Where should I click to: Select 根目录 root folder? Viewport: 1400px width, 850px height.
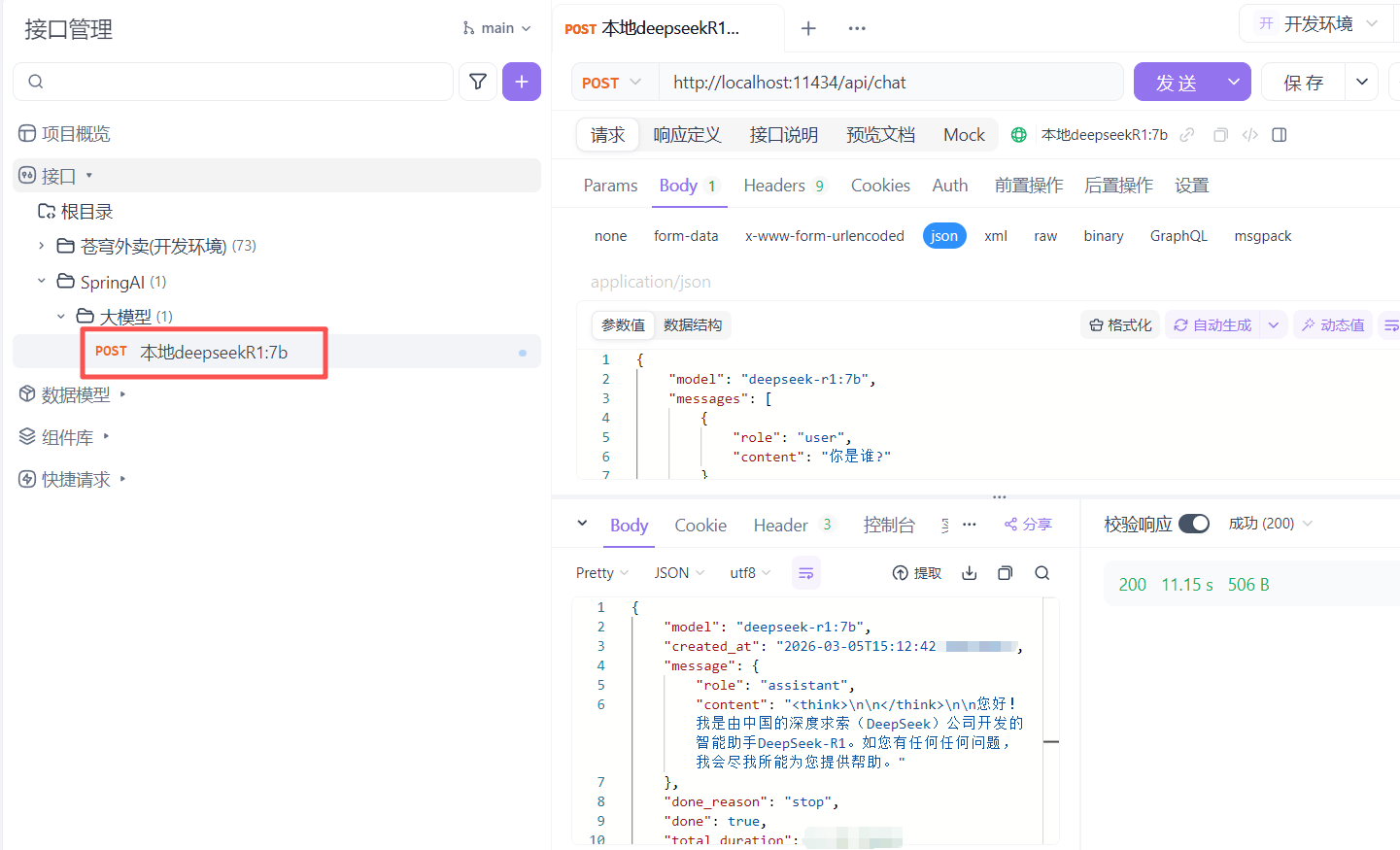click(76, 212)
